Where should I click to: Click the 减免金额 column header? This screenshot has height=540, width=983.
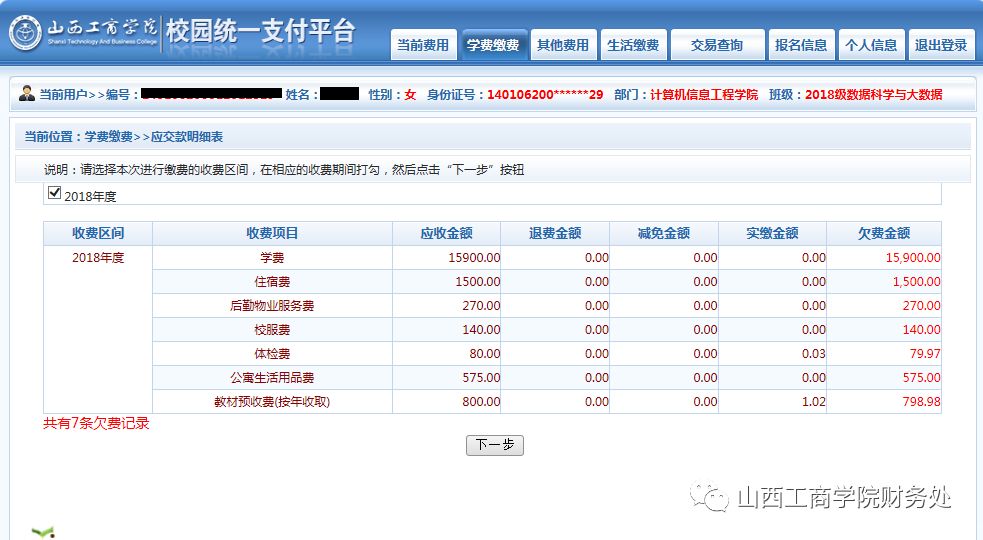tap(664, 233)
